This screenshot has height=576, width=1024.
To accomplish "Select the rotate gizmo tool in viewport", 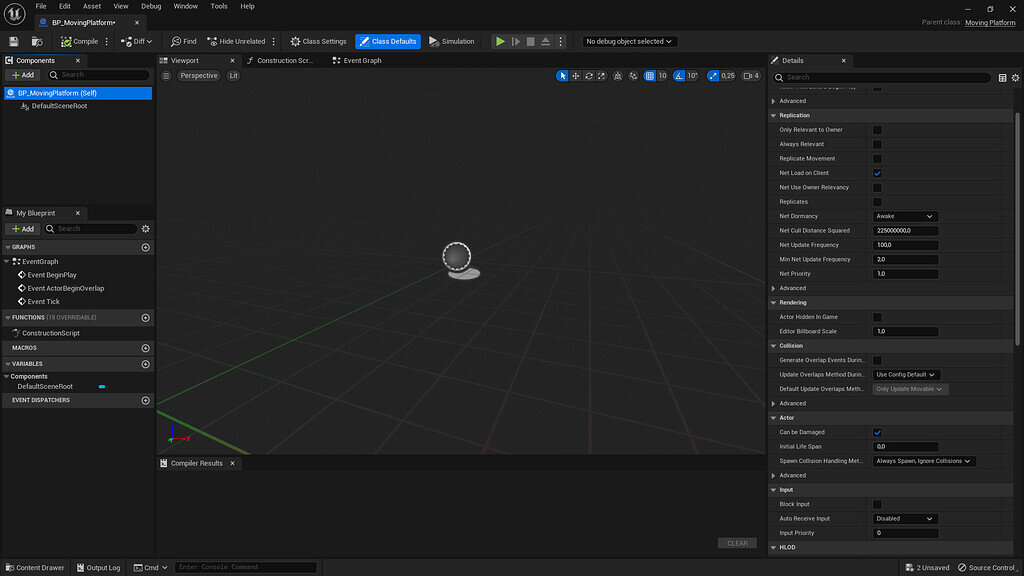I will coord(589,76).
